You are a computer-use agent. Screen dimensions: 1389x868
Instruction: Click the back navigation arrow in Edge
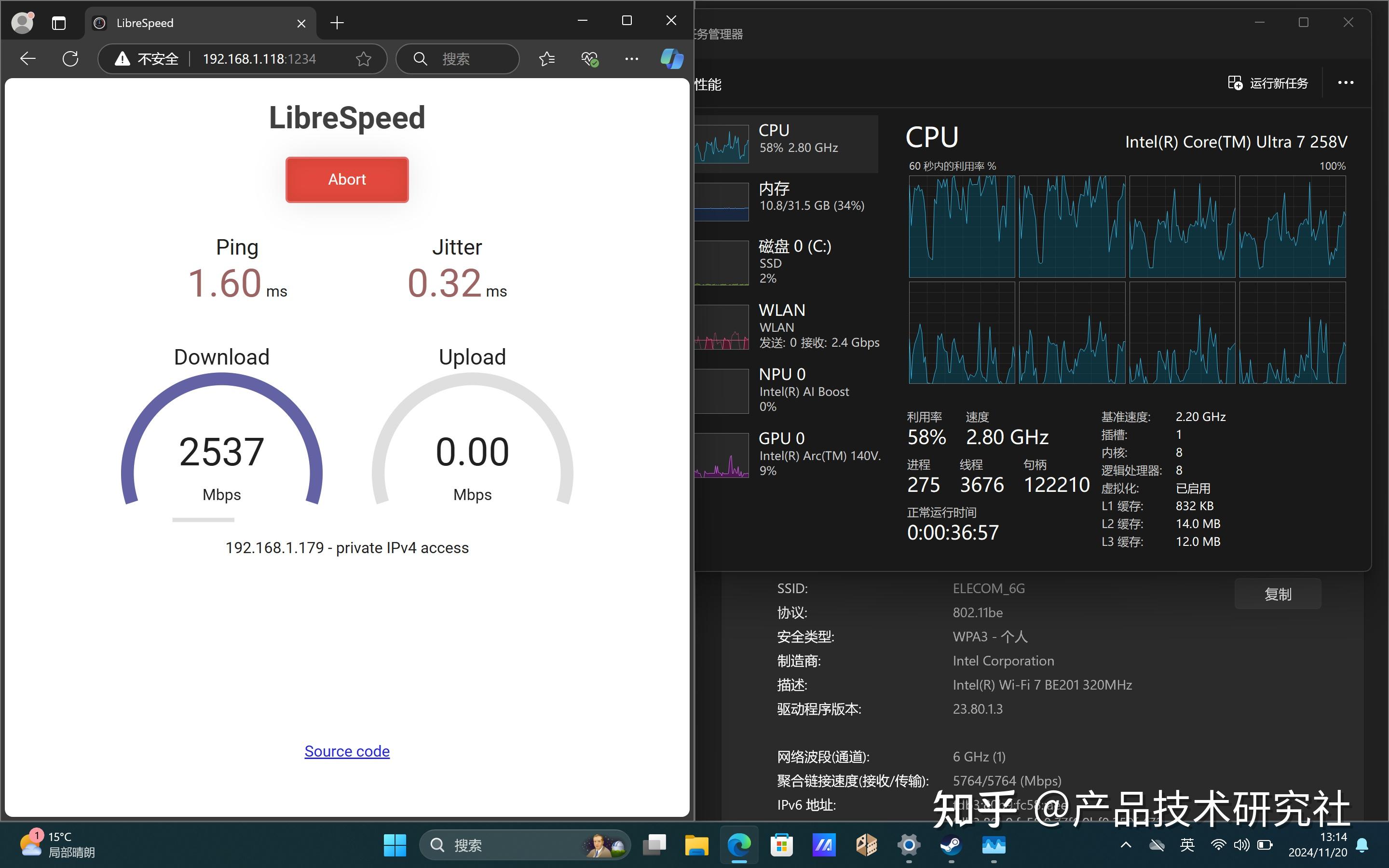point(27,58)
